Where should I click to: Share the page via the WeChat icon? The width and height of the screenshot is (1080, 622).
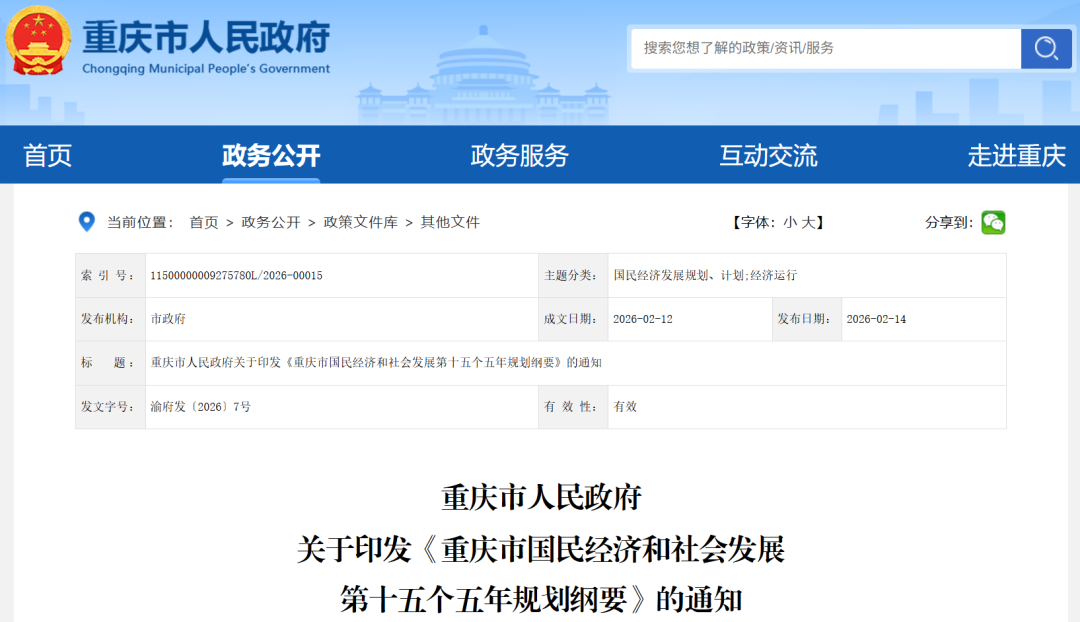(x=993, y=222)
